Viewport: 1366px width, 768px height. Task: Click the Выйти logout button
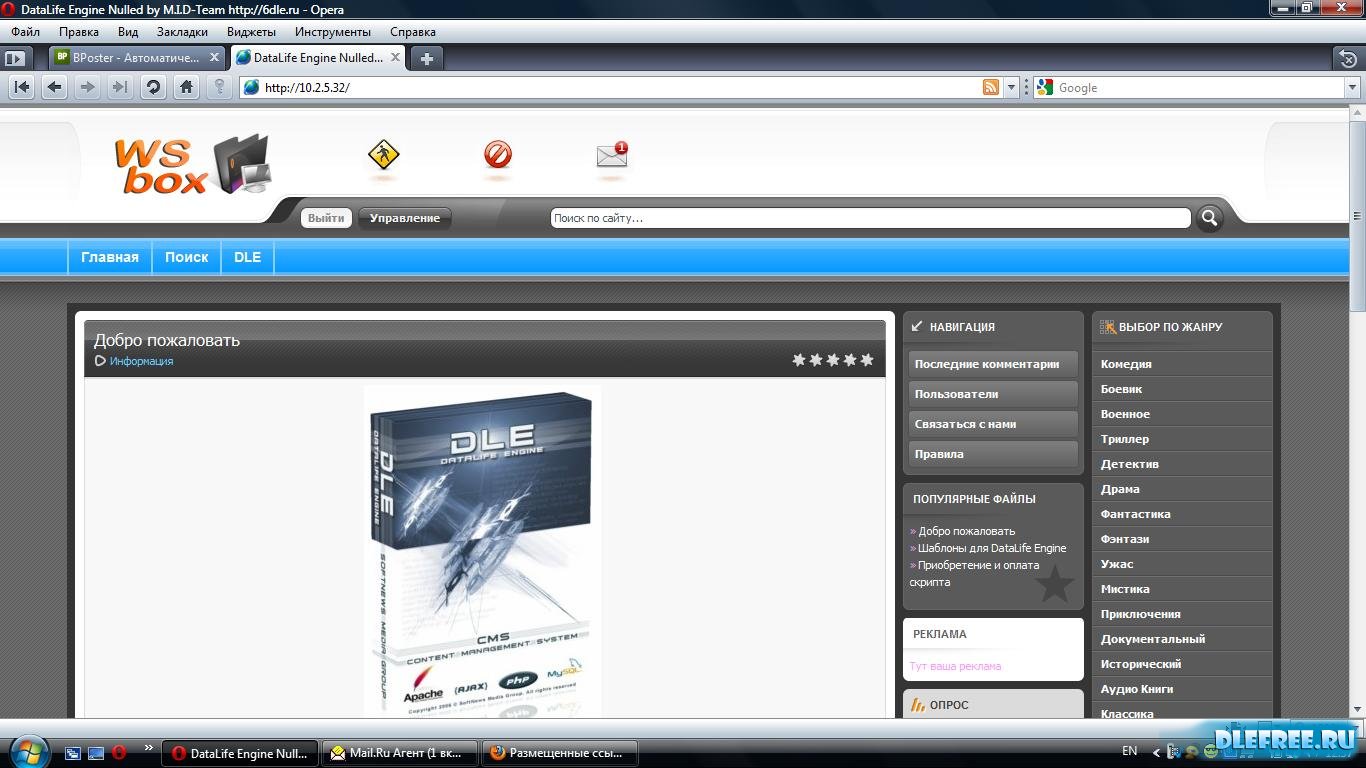pyautogui.click(x=326, y=218)
